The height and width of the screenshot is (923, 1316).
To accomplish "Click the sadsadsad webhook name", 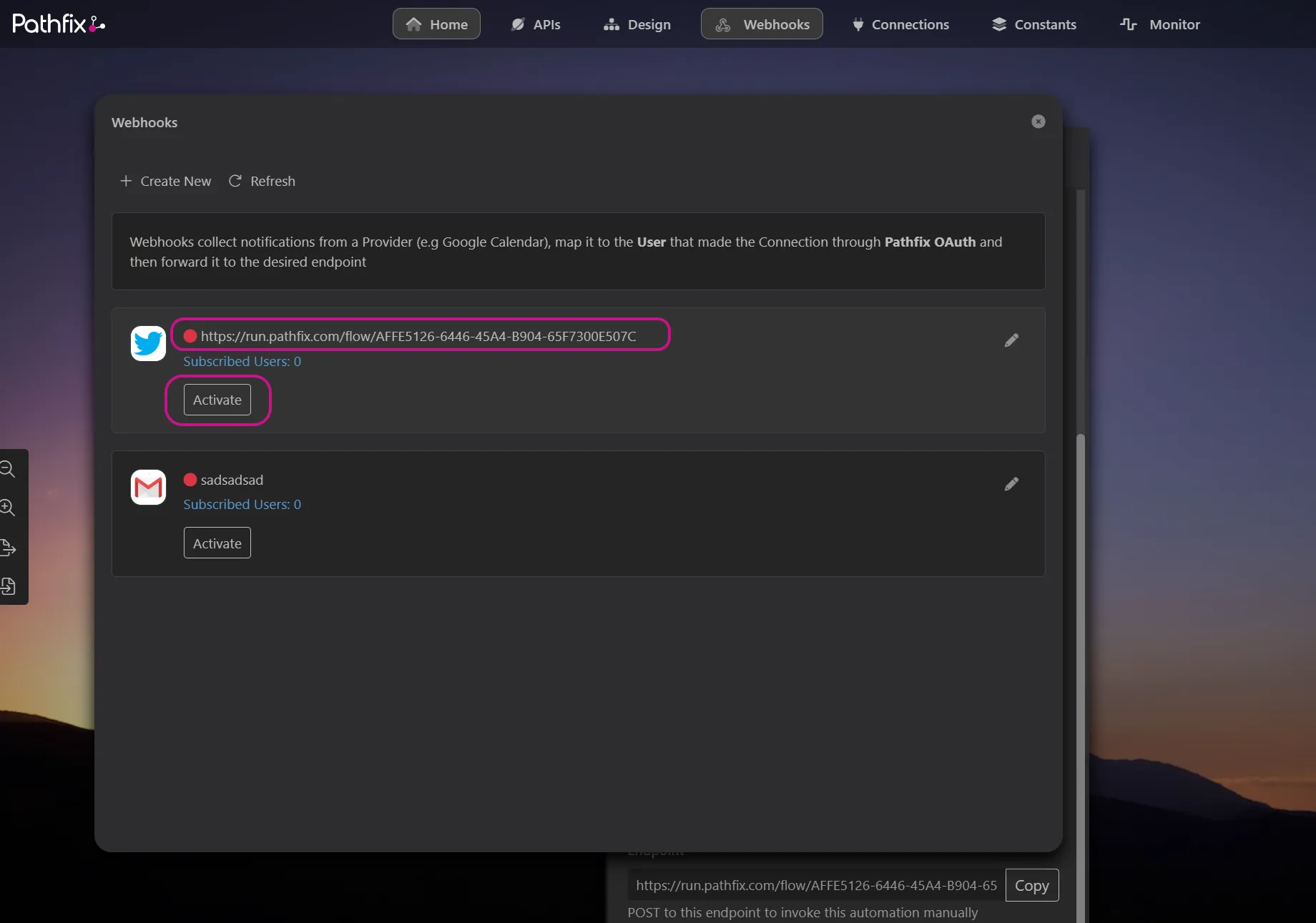I will [x=232, y=480].
